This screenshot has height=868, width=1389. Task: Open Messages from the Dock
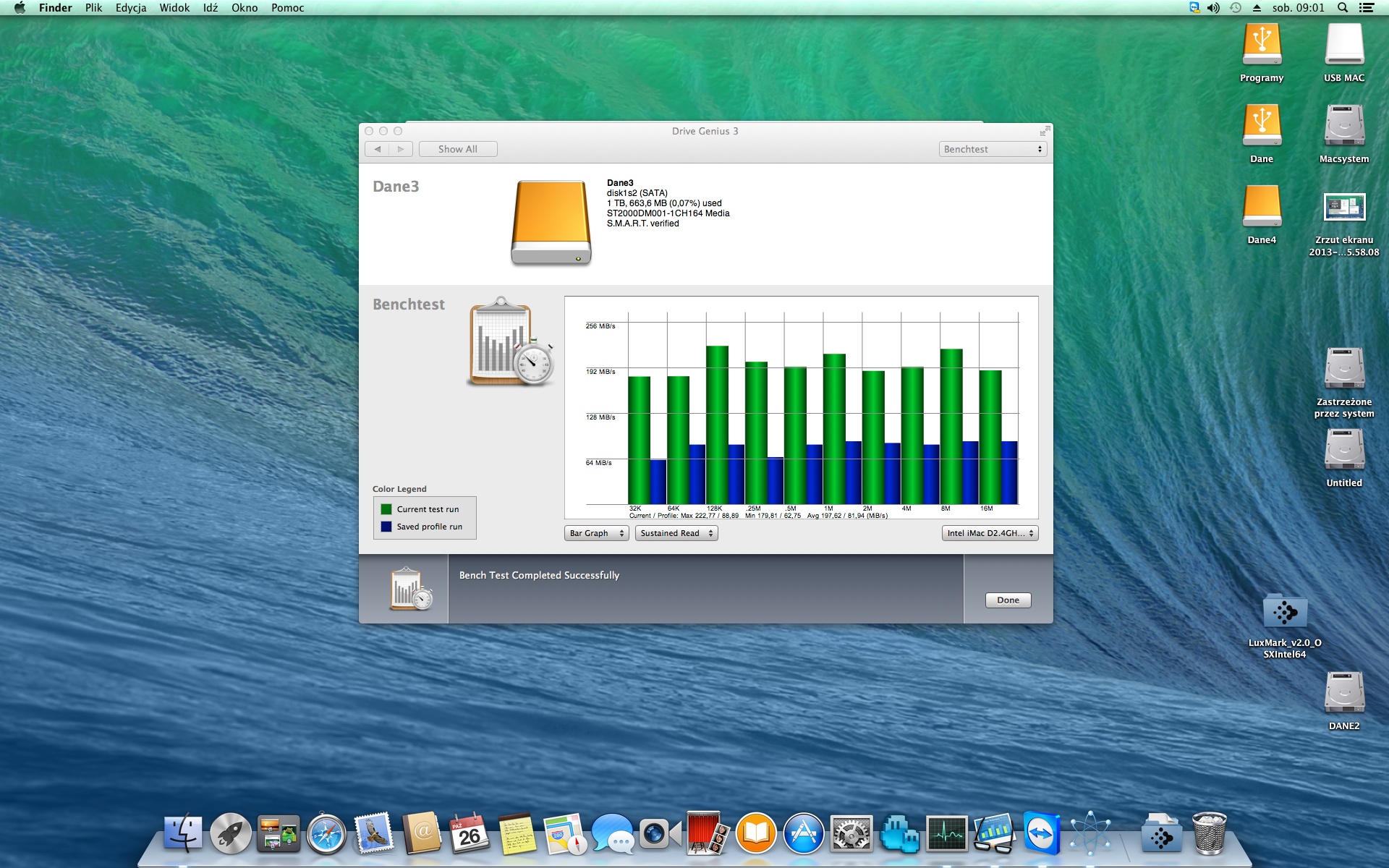point(613,833)
